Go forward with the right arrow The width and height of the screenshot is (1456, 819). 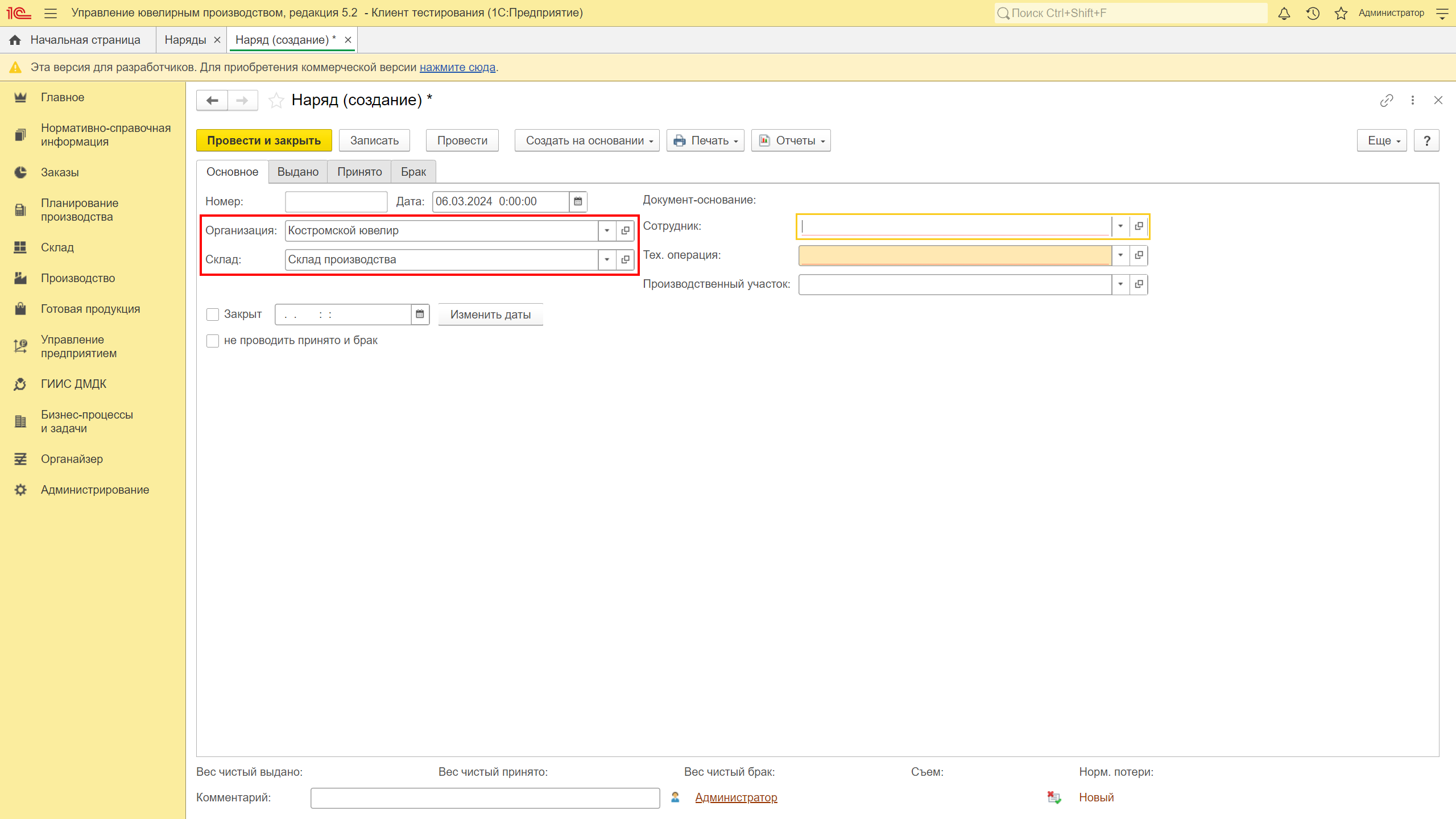(x=243, y=101)
